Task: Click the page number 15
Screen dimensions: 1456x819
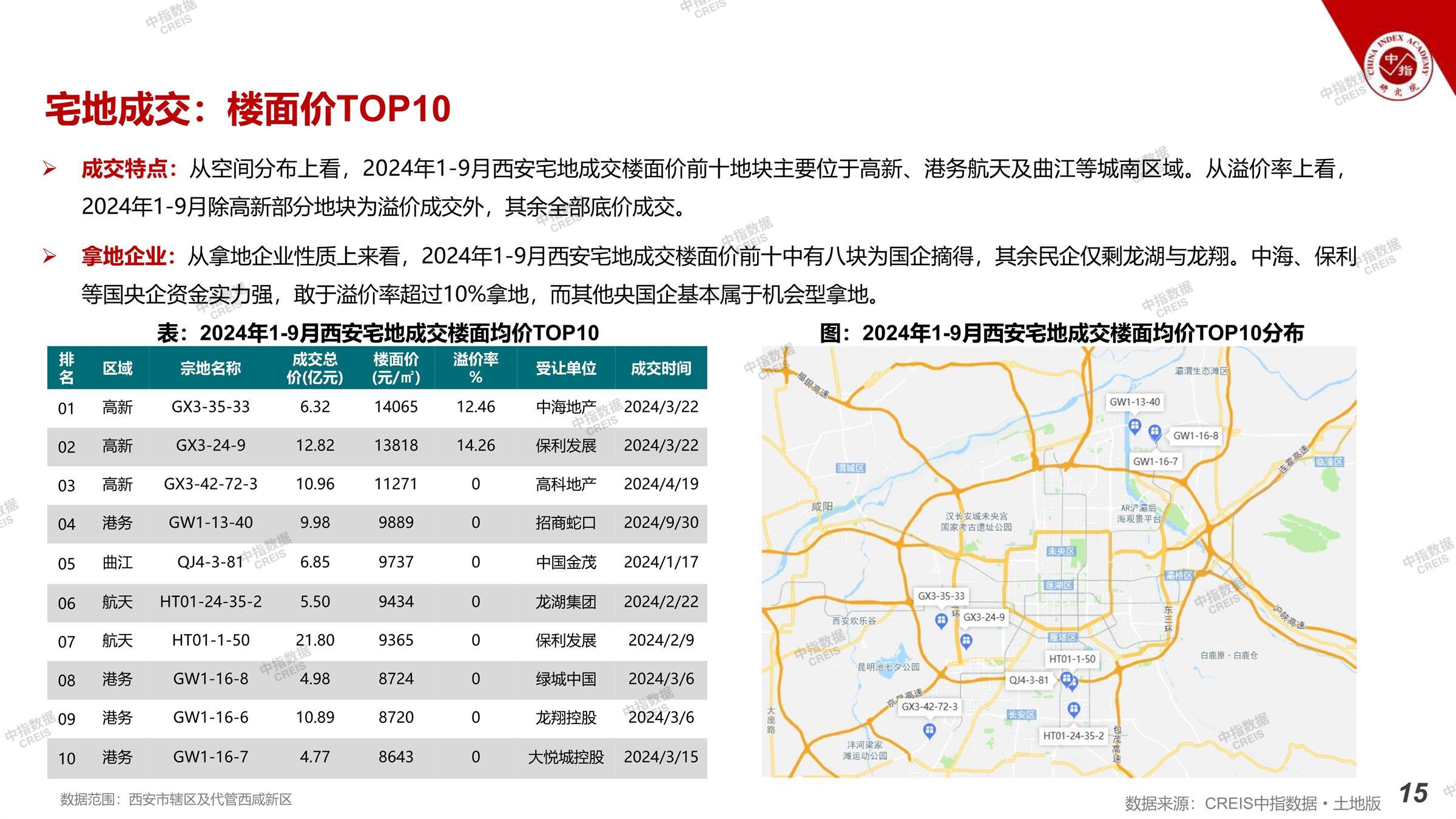Action: pyautogui.click(x=1413, y=794)
